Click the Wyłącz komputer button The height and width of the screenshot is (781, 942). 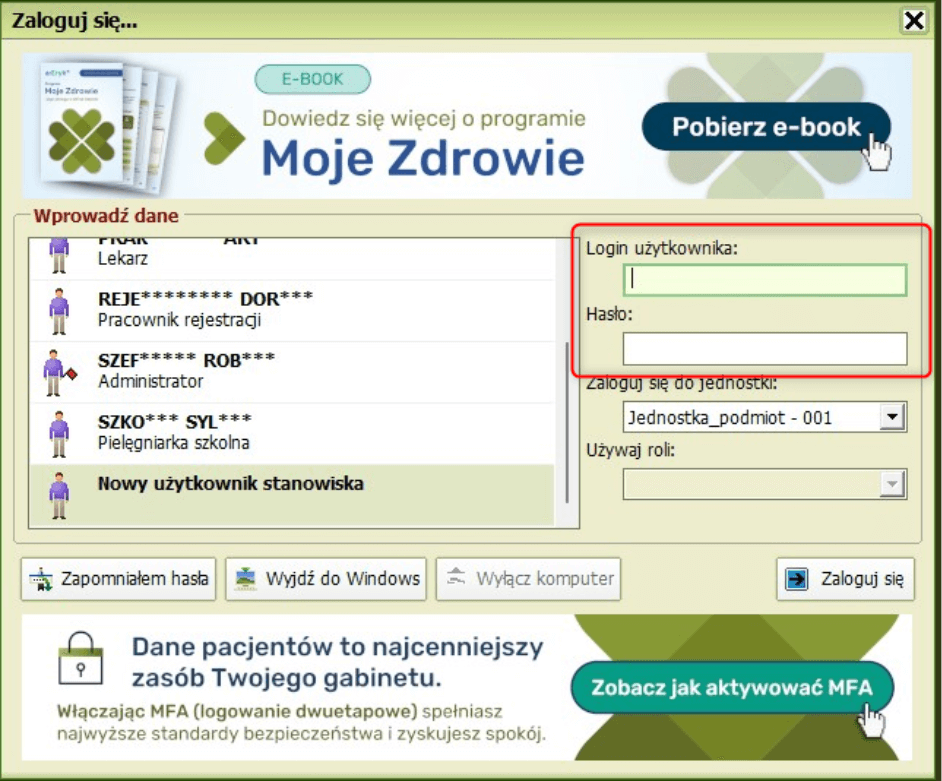coord(528,579)
